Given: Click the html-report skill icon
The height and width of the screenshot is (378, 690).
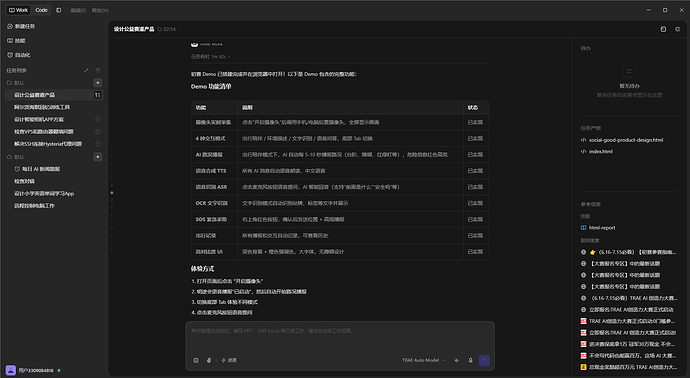Looking at the screenshot, I should [584, 228].
